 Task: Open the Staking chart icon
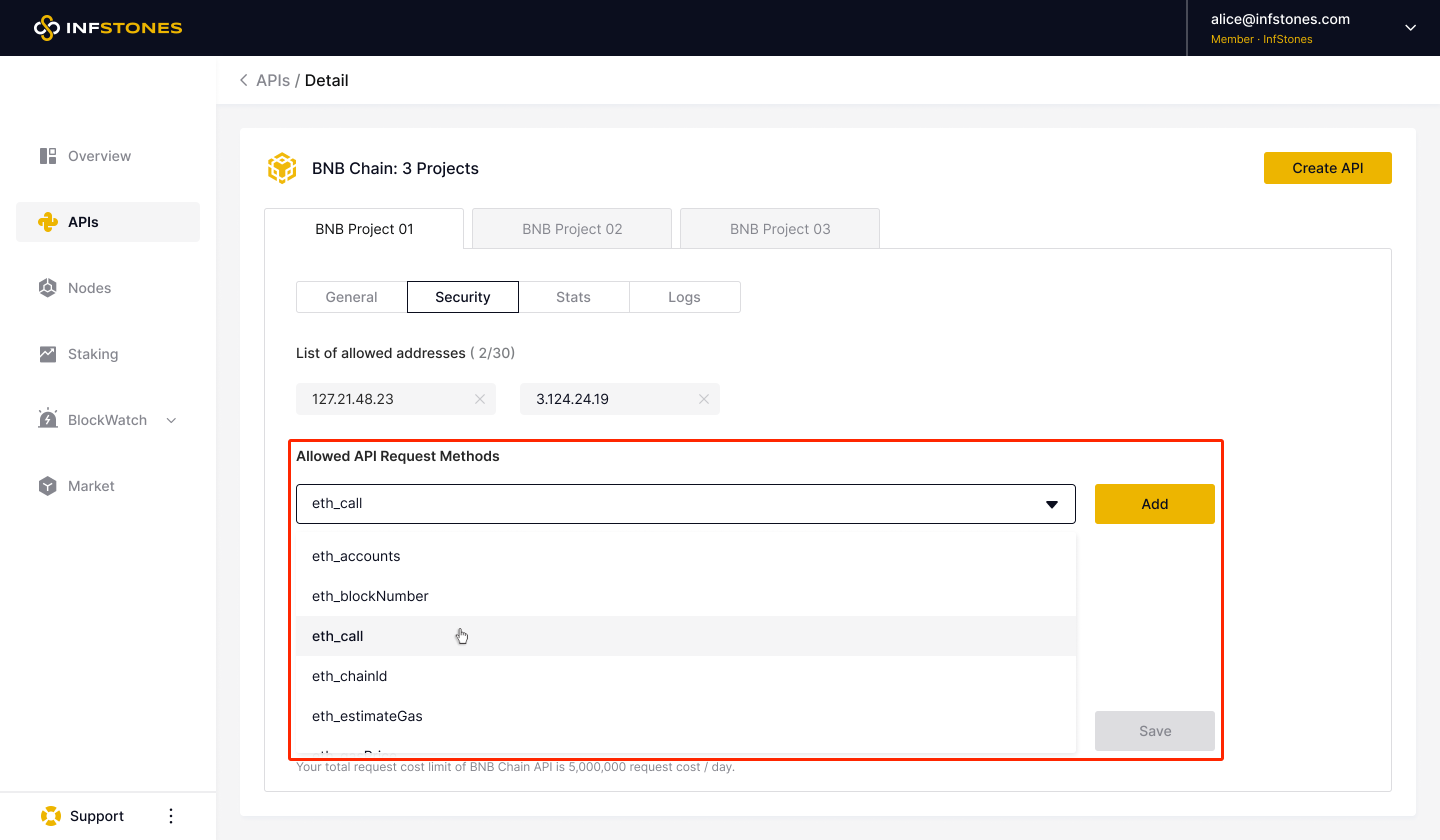click(x=48, y=354)
